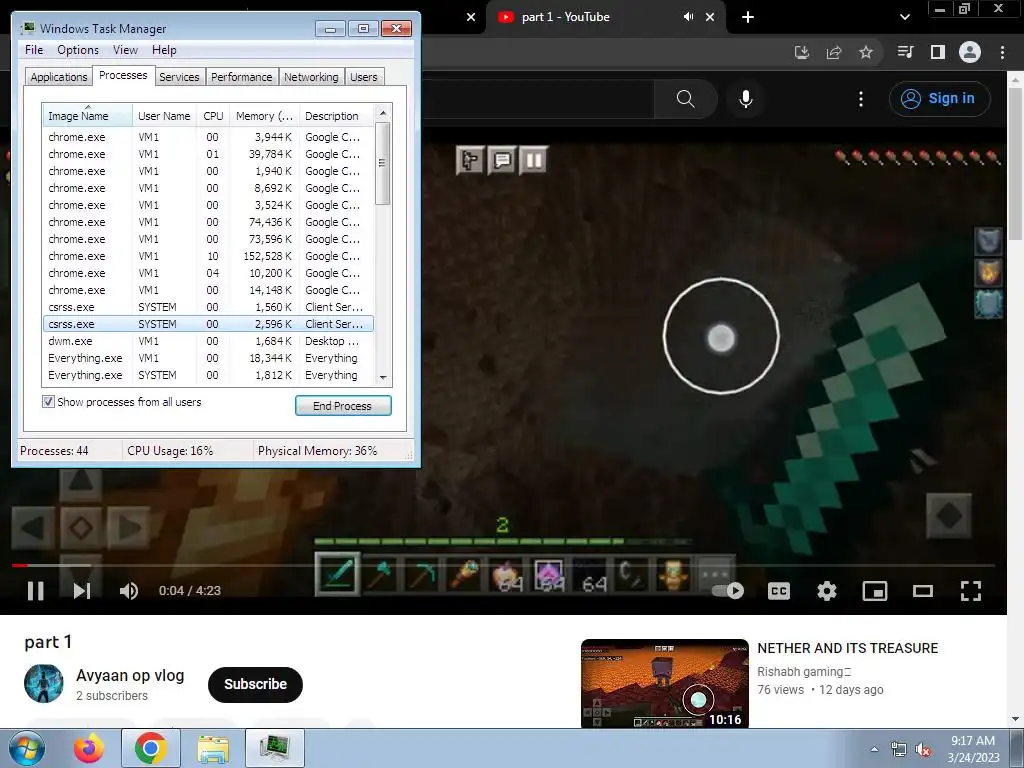This screenshot has height=768, width=1024.
Task: Pause the YouTube video
Action: [35, 590]
